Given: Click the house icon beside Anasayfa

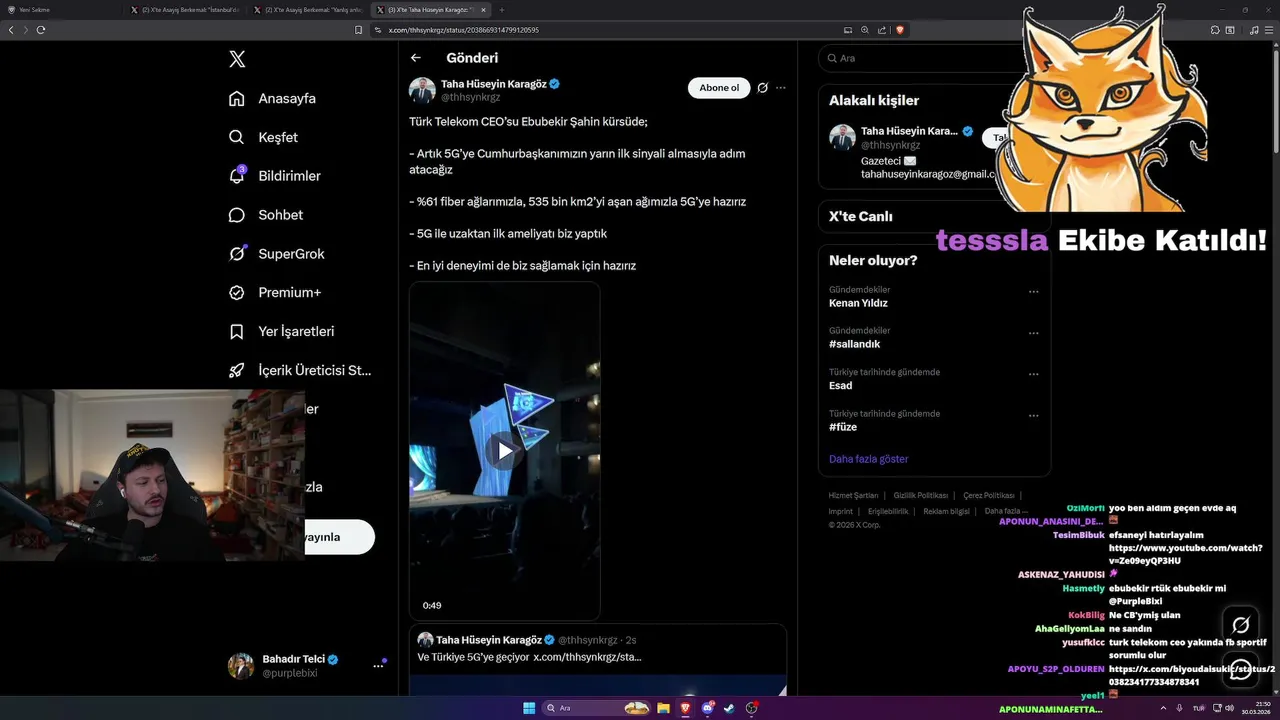Looking at the screenshot, I should click(237, 98).
